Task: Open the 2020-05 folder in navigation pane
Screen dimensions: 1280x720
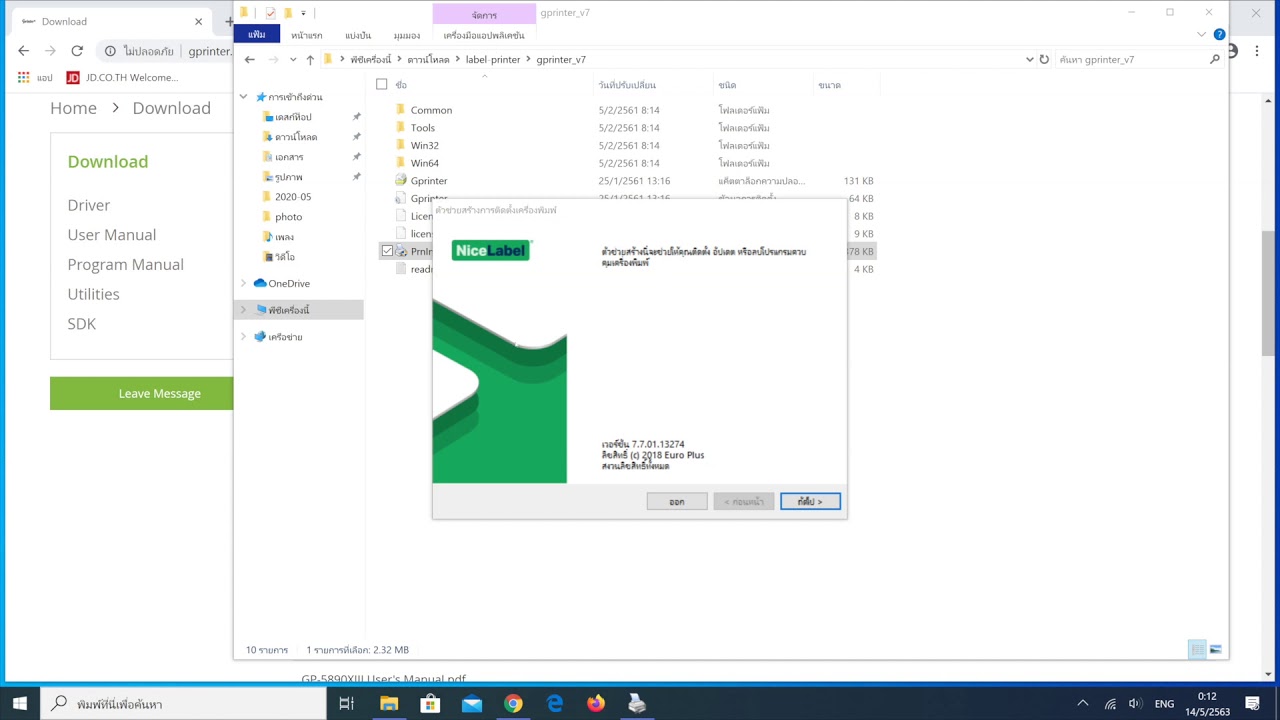Action: [x=293, y=197]
